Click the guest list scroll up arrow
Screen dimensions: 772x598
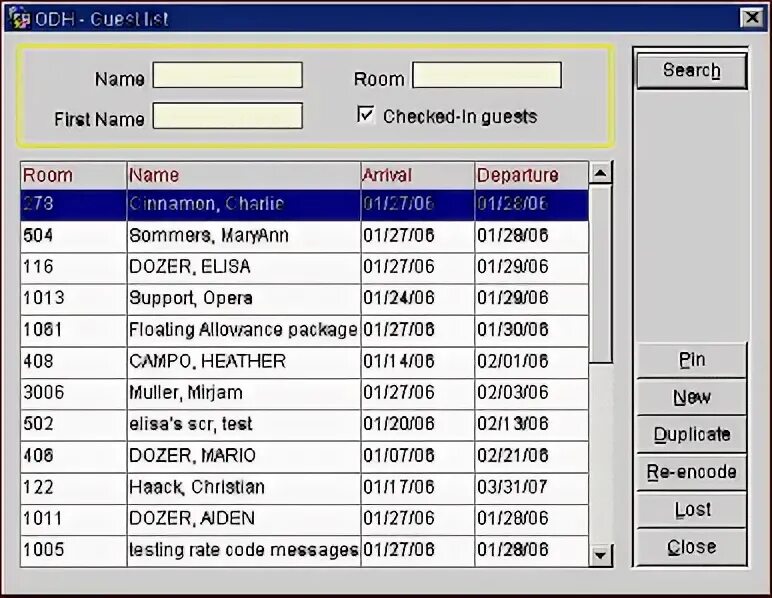coord(601,173)
